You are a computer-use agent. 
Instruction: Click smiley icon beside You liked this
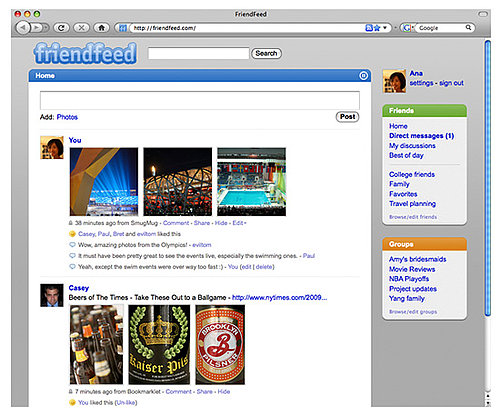[72, 403]
